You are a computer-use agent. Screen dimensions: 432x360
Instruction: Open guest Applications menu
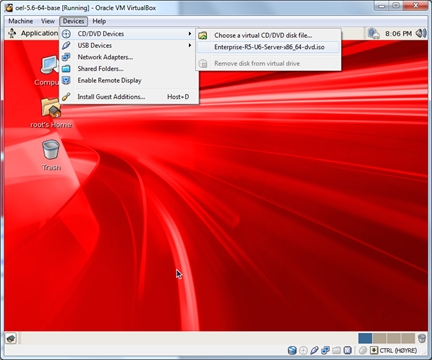[39, 33]
